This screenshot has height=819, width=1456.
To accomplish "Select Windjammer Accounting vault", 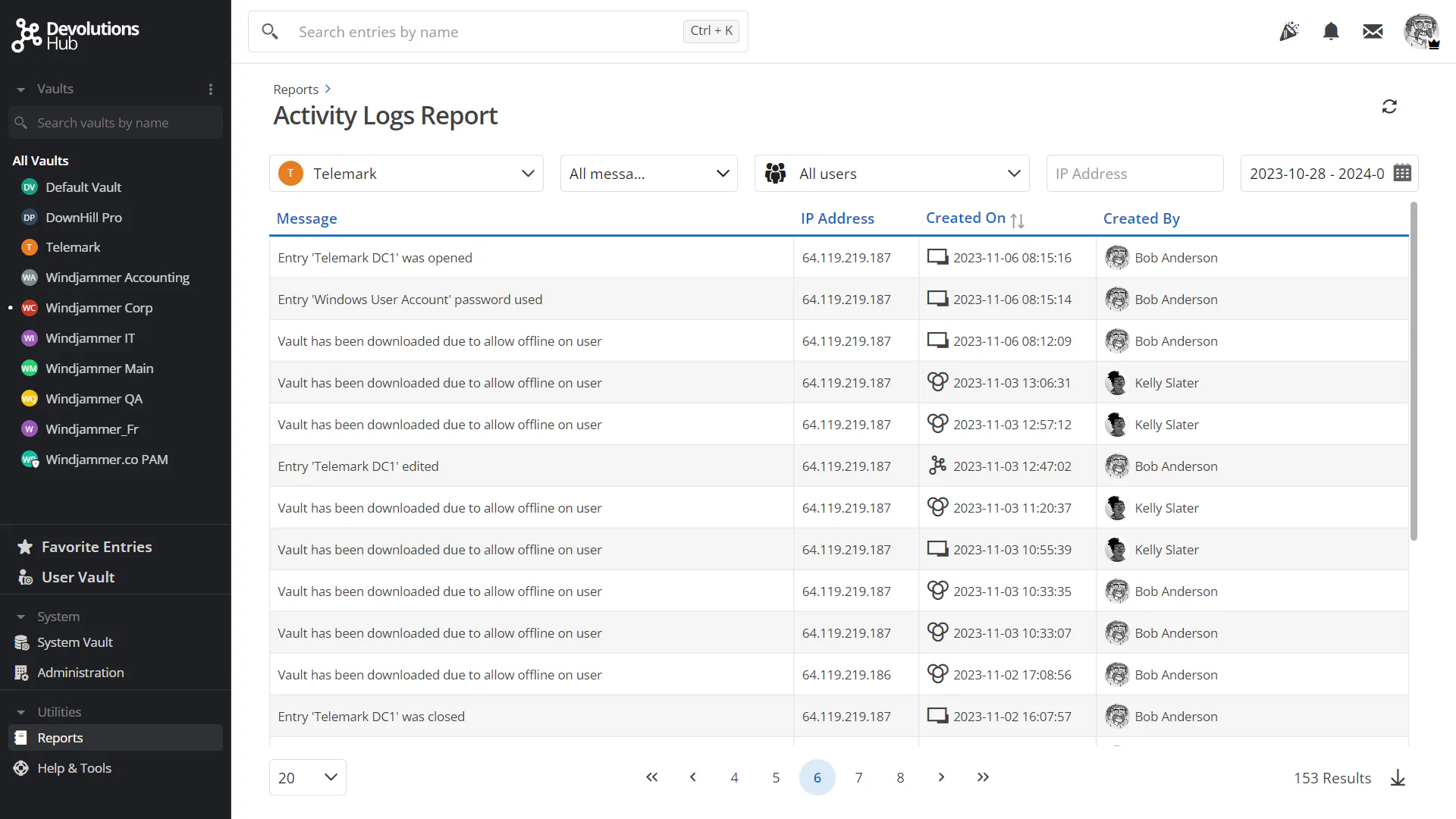I will (x=118, y=278).
